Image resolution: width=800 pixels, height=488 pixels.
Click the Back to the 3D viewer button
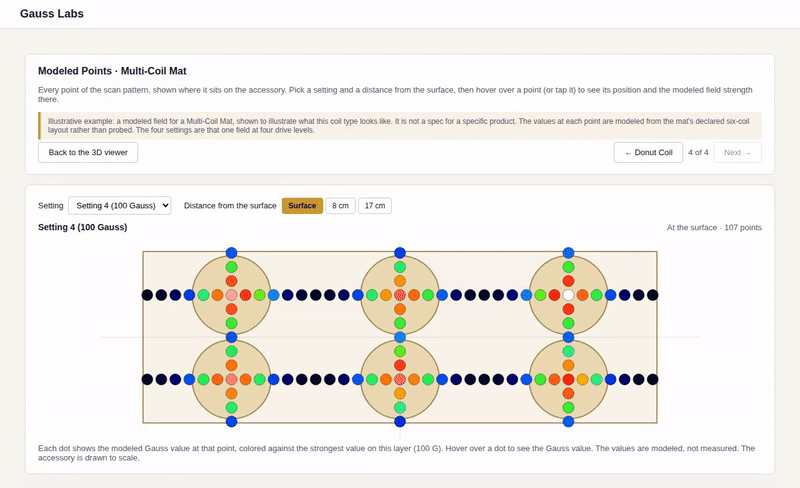coord(88,153)
